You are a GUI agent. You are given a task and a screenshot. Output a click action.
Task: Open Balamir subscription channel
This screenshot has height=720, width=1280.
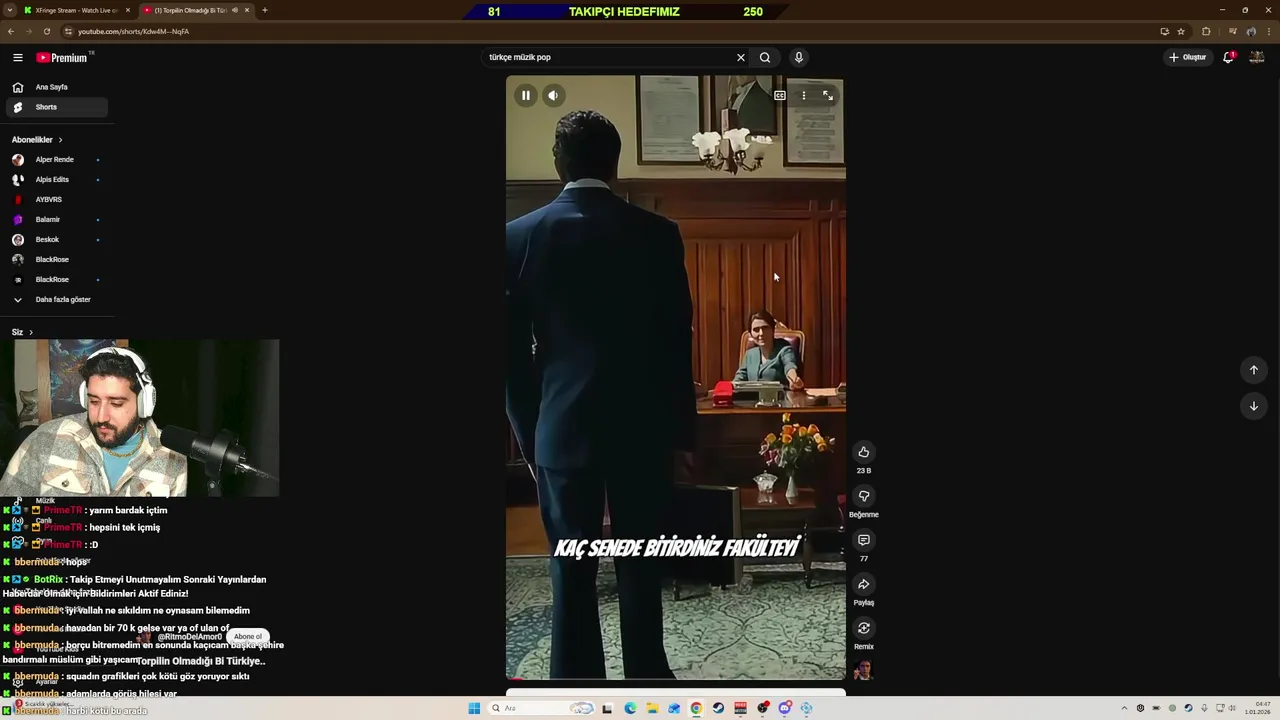coord(57,220)
